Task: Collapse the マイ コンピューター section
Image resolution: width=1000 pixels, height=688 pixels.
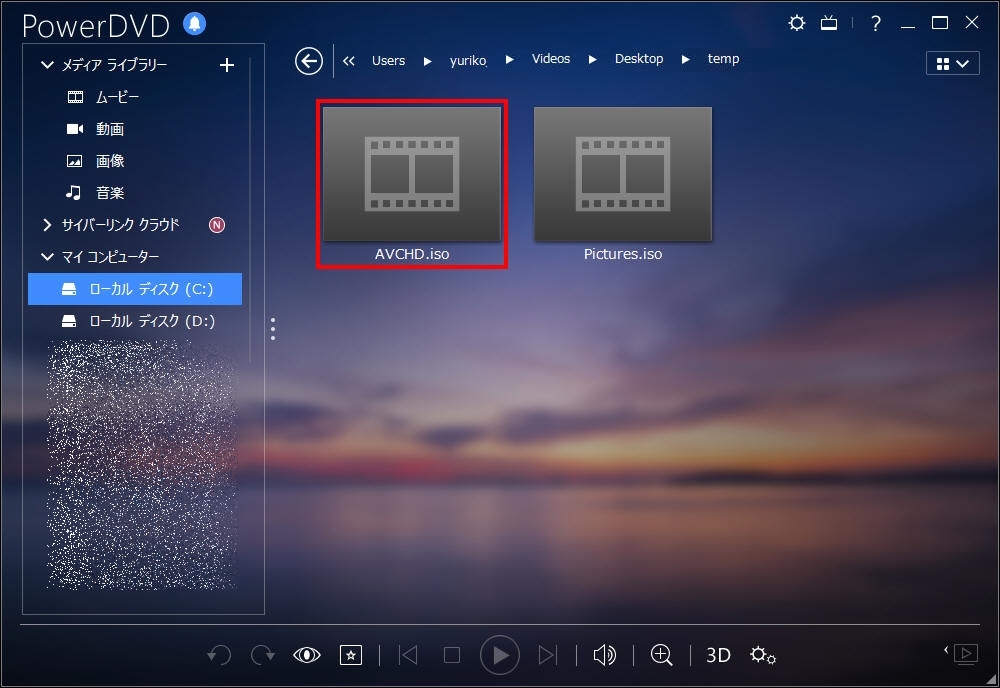Action: pyautogui.click(x=47, y=256)
